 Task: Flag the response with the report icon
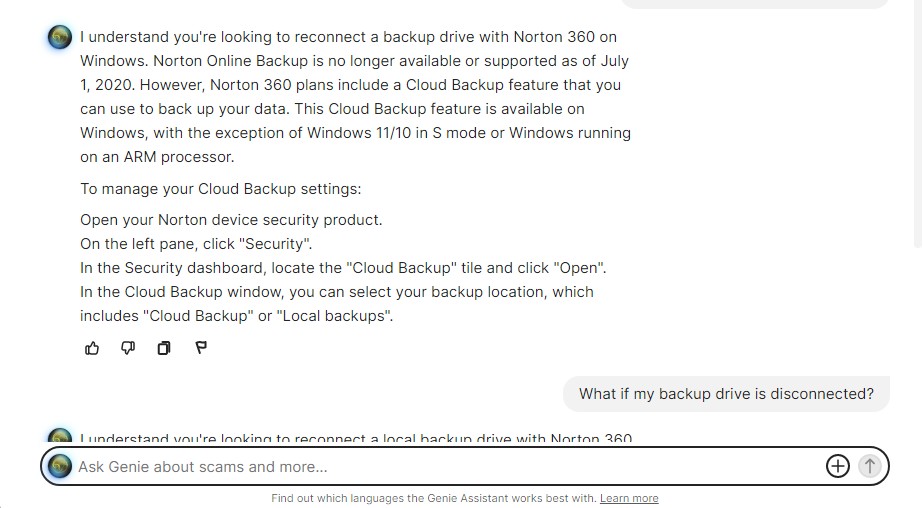(201, 348)
